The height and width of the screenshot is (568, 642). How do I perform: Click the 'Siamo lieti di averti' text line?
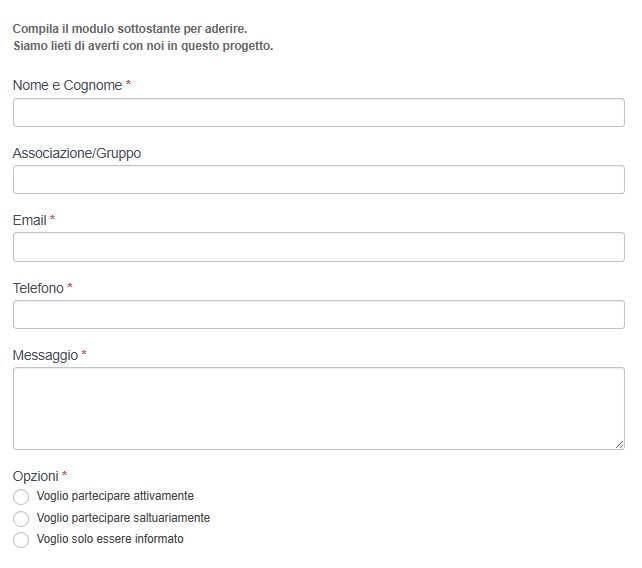[x=143, y=46]
